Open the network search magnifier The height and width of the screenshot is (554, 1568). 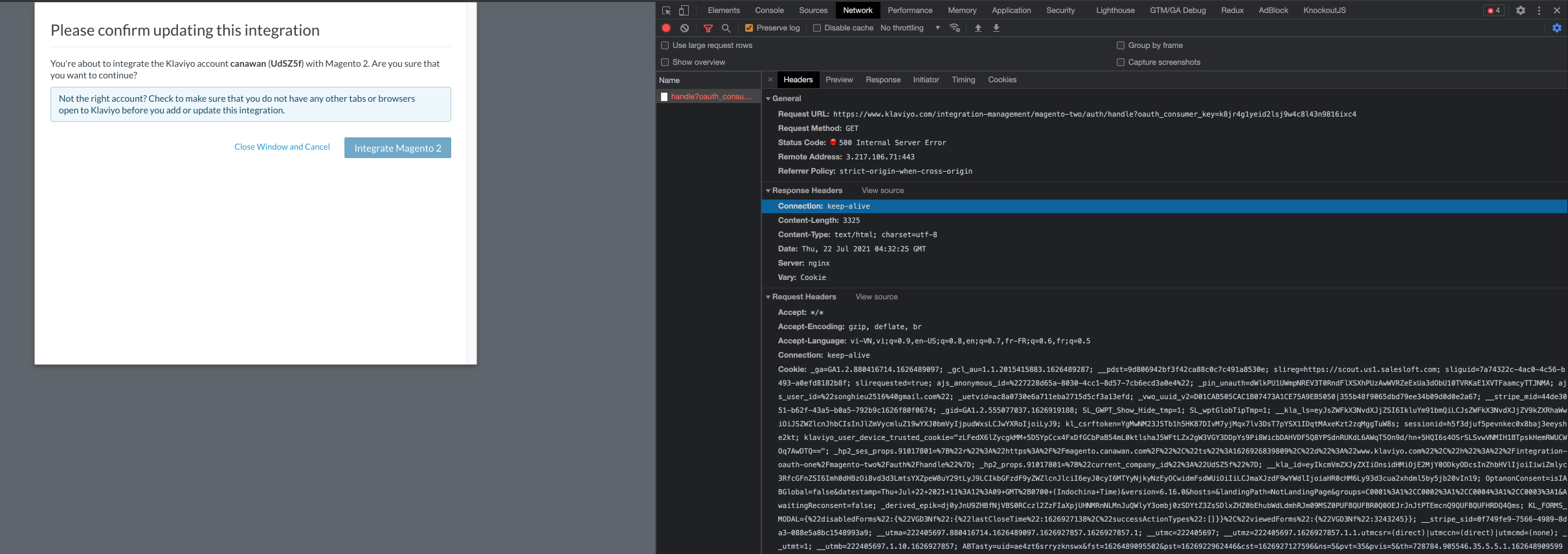pos(726,28)
